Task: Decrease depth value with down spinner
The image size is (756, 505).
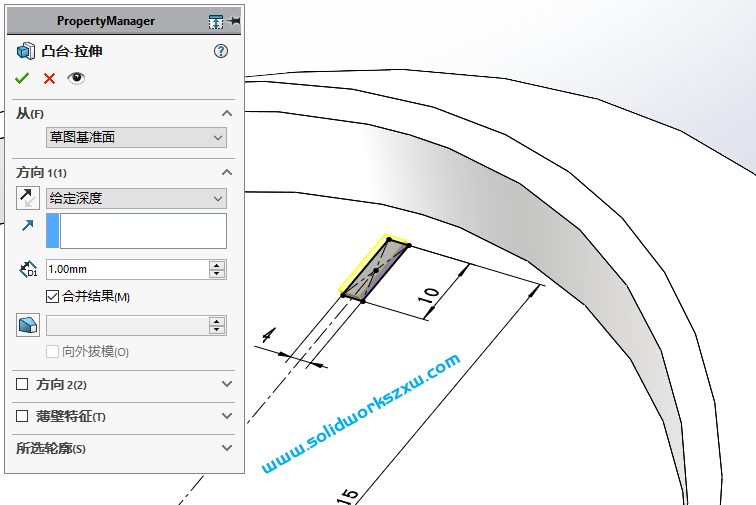Action: click(217, 274)
